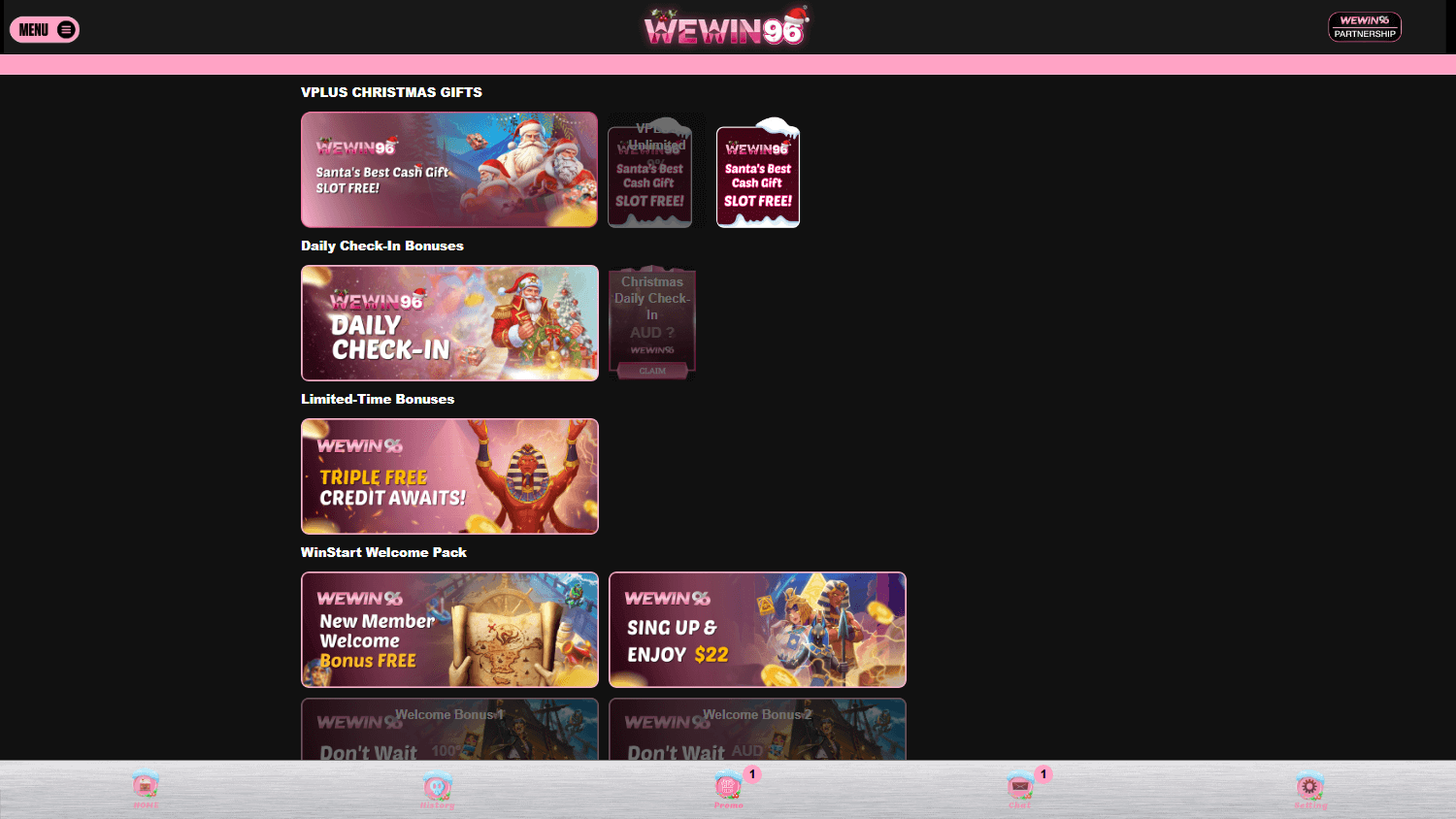Open New Member Welcome Bonus Free banner
Image resolution: width=1456 pixels, height=819 pixels.
tap(448, 629)
